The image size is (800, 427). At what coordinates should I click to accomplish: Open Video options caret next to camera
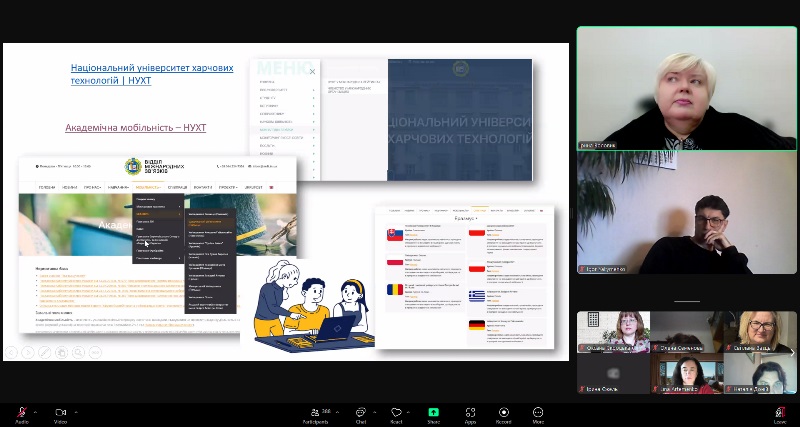pyautogui.click(x=76, y=411)
